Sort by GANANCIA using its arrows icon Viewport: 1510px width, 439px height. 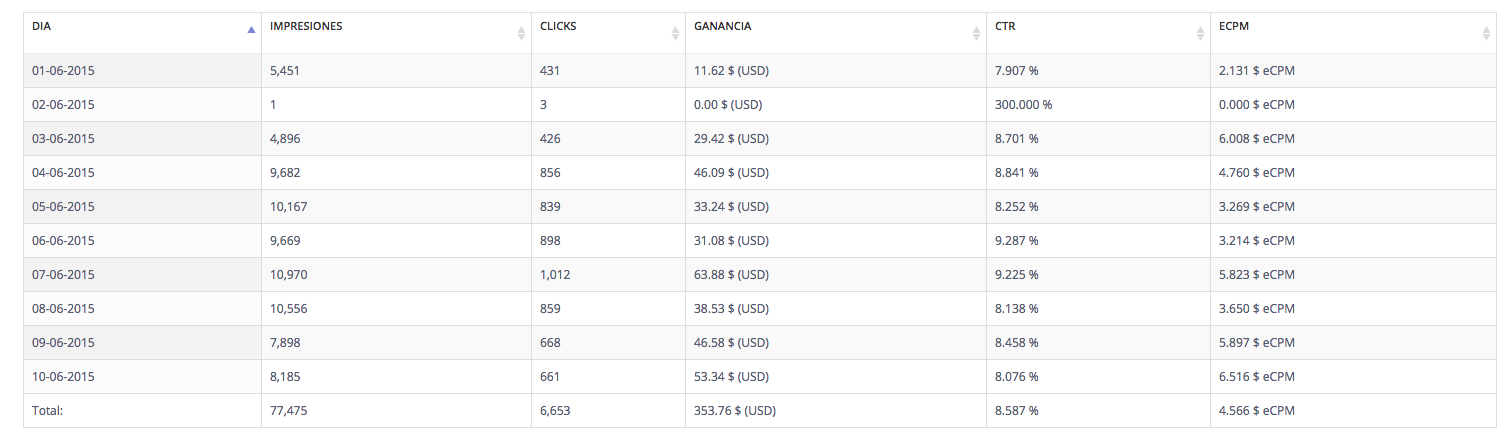976,33
